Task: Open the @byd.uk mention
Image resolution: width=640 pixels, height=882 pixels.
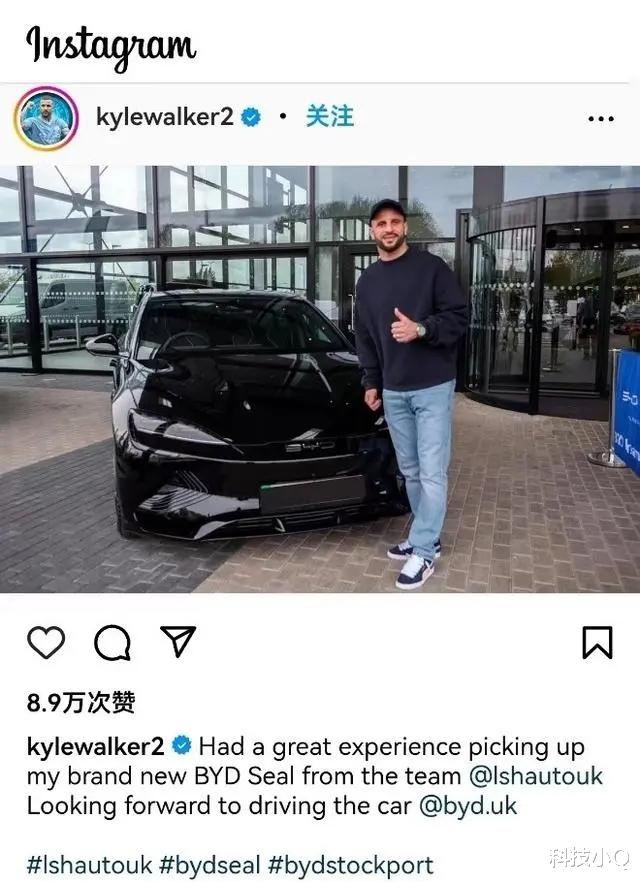Action: click(x=467, y=806)
